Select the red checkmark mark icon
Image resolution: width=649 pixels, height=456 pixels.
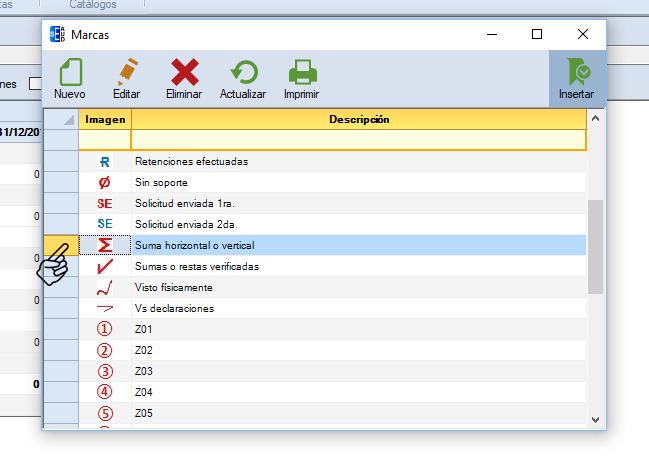click(x=105, y=267)
